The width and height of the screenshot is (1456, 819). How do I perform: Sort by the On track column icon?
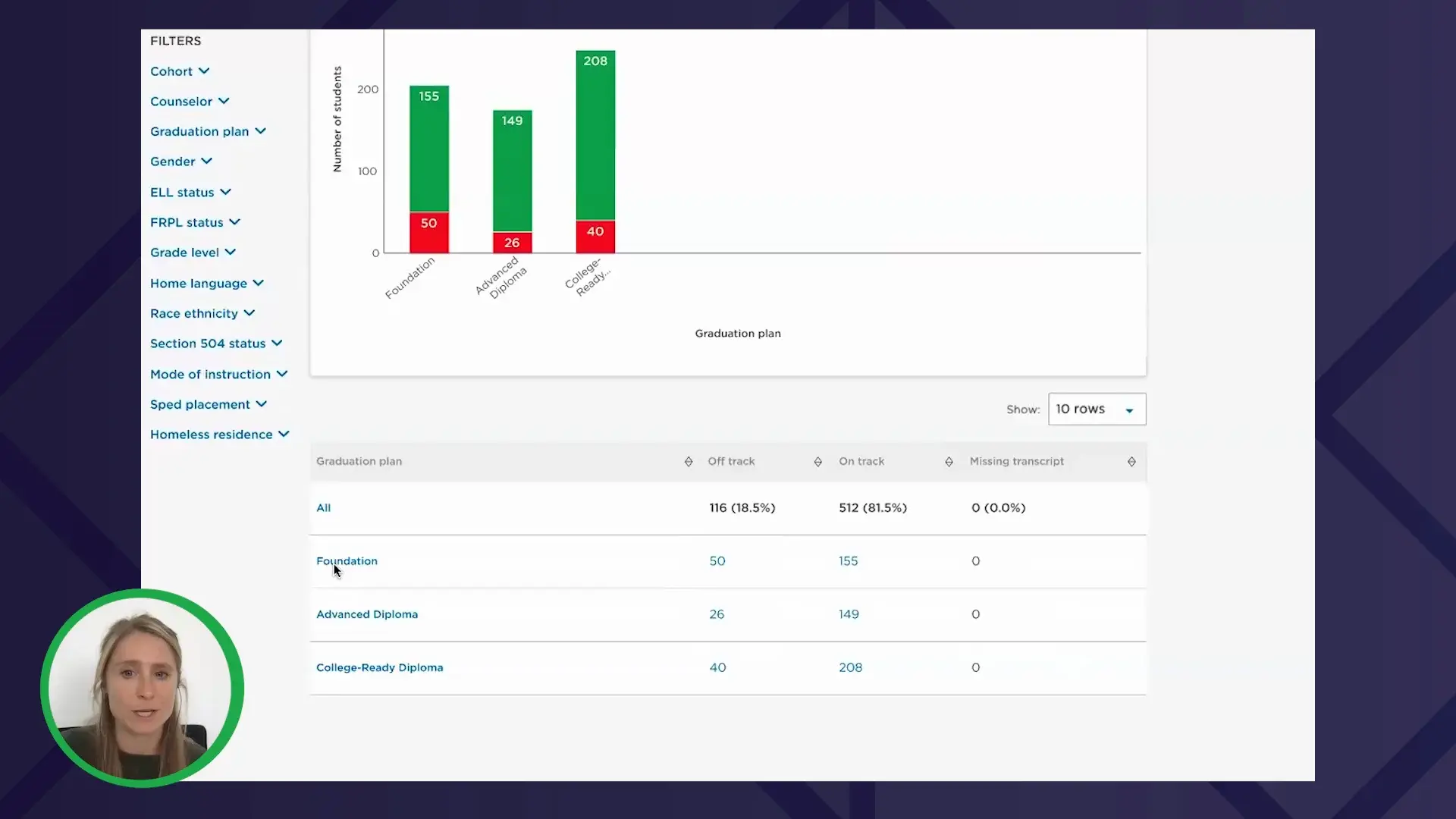[949, 462]
